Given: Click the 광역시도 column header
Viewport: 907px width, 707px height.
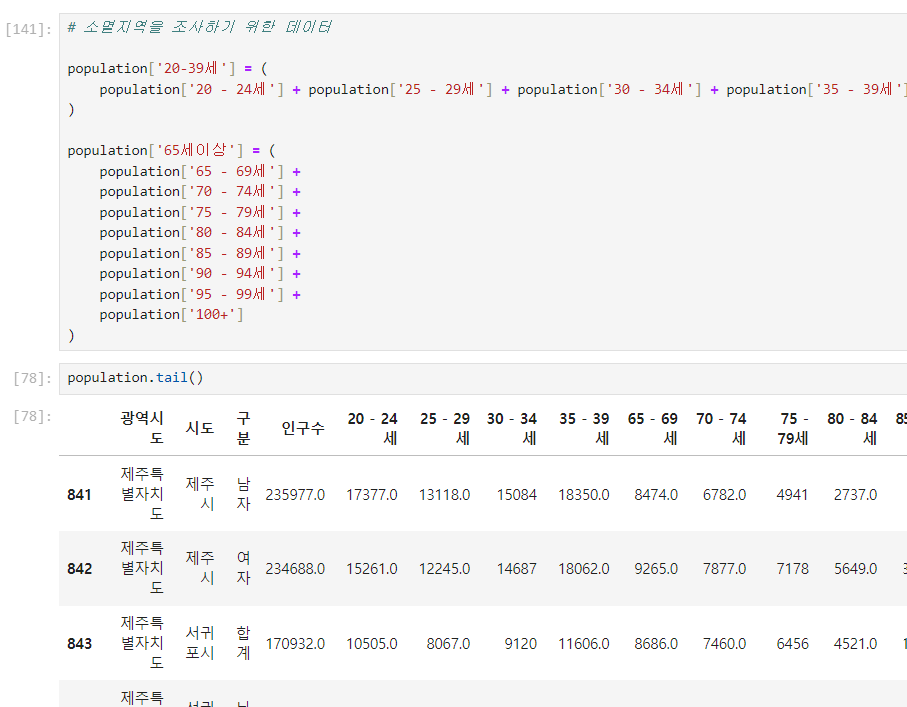Looking at the screenshot, I should [142, 428].
